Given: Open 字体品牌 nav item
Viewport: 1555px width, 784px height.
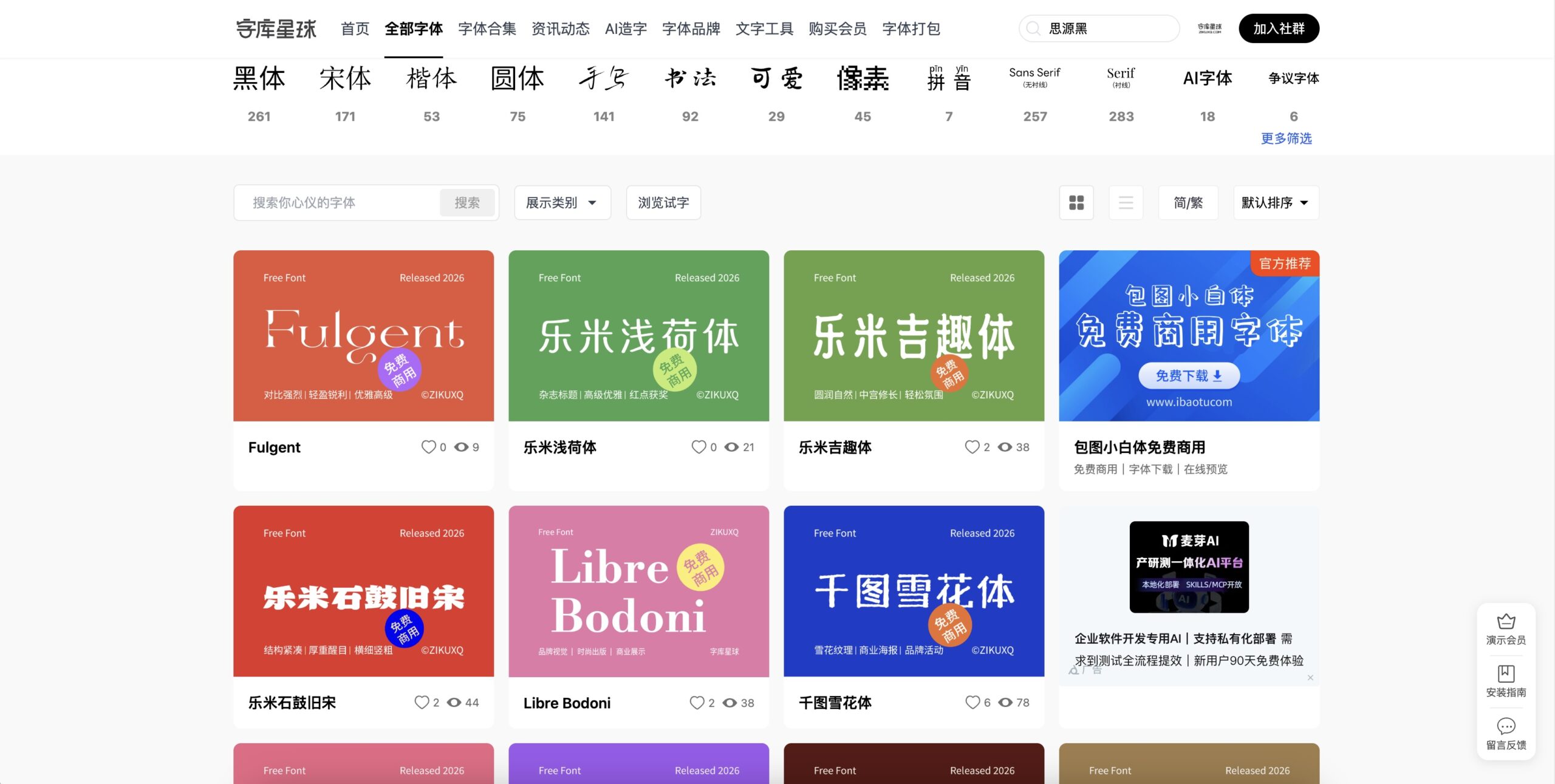Looking at the screenshot, I should (691, 29).
